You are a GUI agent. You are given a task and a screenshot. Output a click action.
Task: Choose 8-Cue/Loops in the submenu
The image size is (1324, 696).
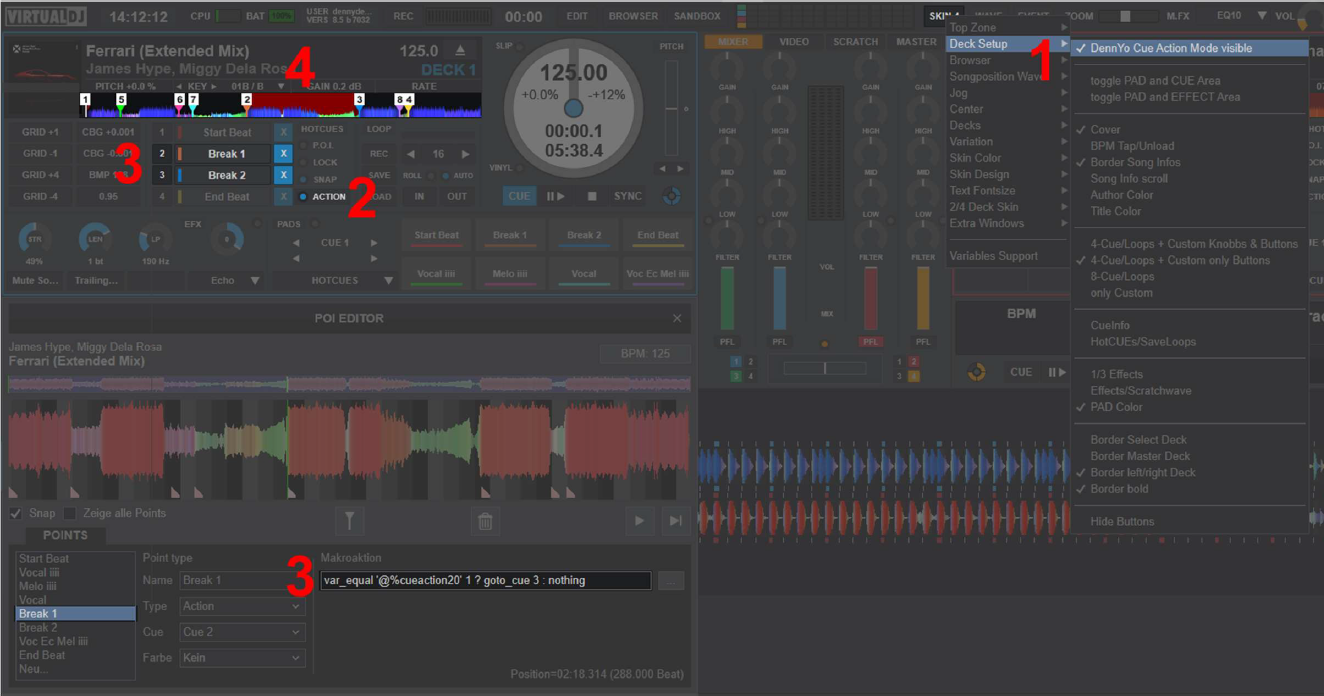point(1189,277)
